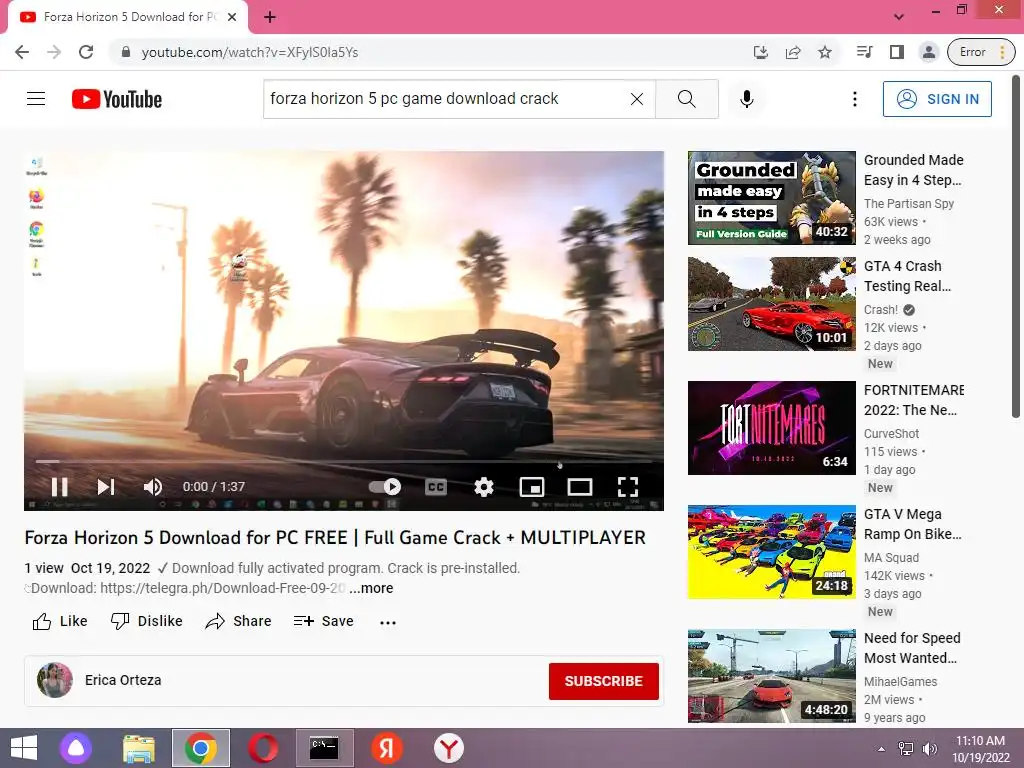Select the Forza Horizon 5 tab
Image resolution: width=1024 pixels, height=768 pixels.
coord(129,17)
